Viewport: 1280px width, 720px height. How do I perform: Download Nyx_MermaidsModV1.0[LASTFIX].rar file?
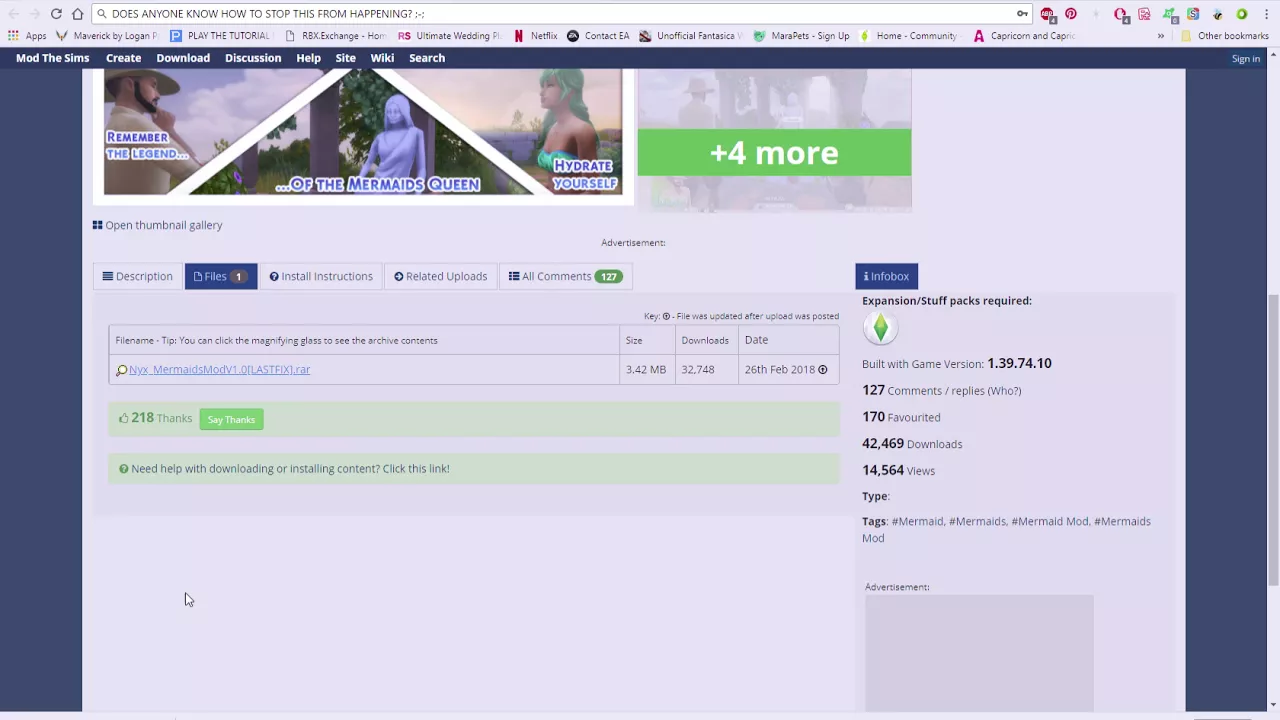click(x=219, y=369)
